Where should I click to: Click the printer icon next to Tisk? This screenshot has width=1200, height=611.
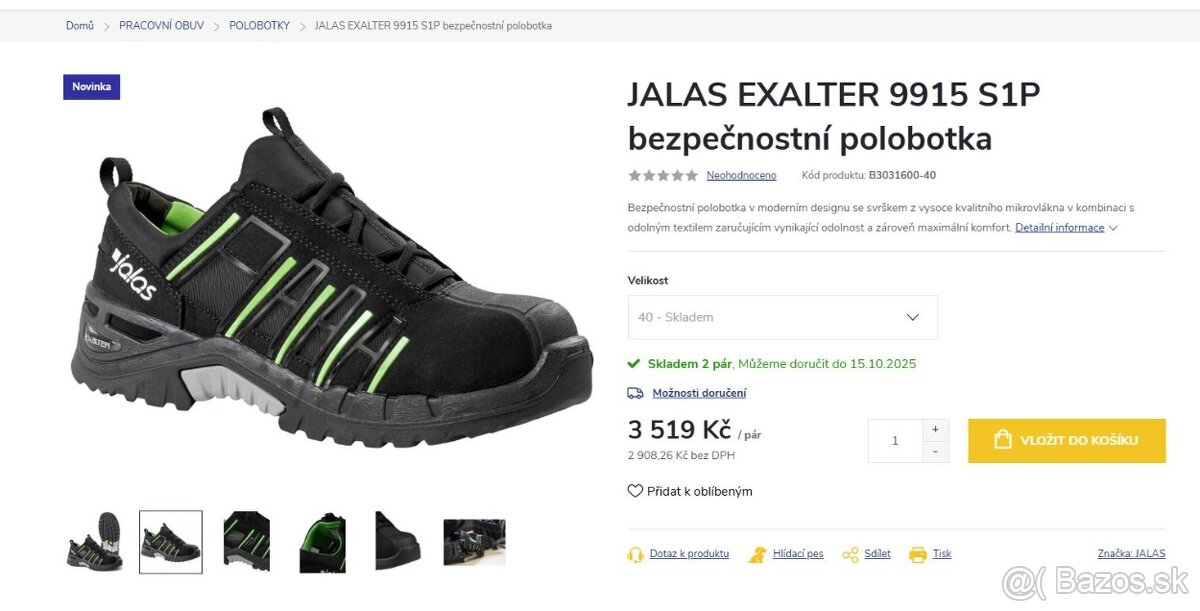(918, 554)
